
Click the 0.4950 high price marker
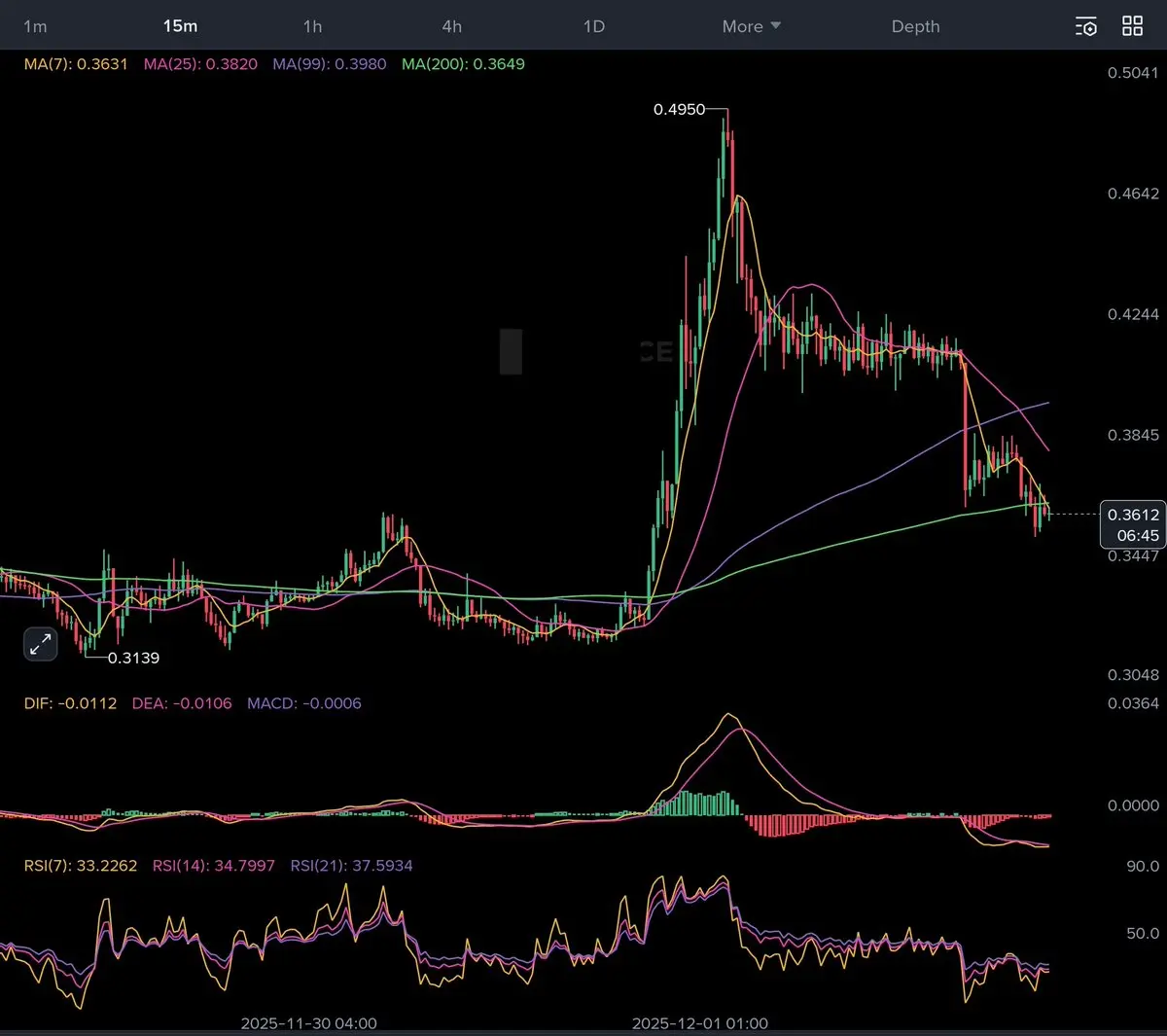(x=680, y=110)
